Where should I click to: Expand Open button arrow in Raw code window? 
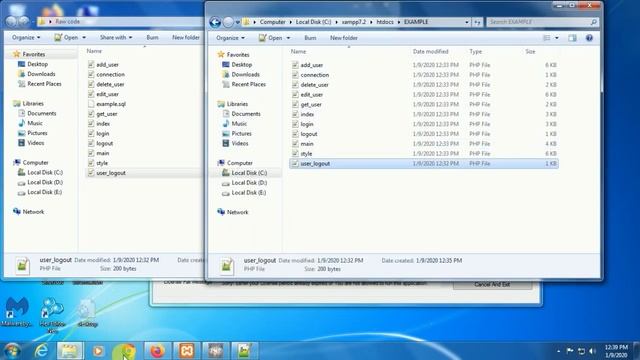pyautogui.click(x=84, y=38)
